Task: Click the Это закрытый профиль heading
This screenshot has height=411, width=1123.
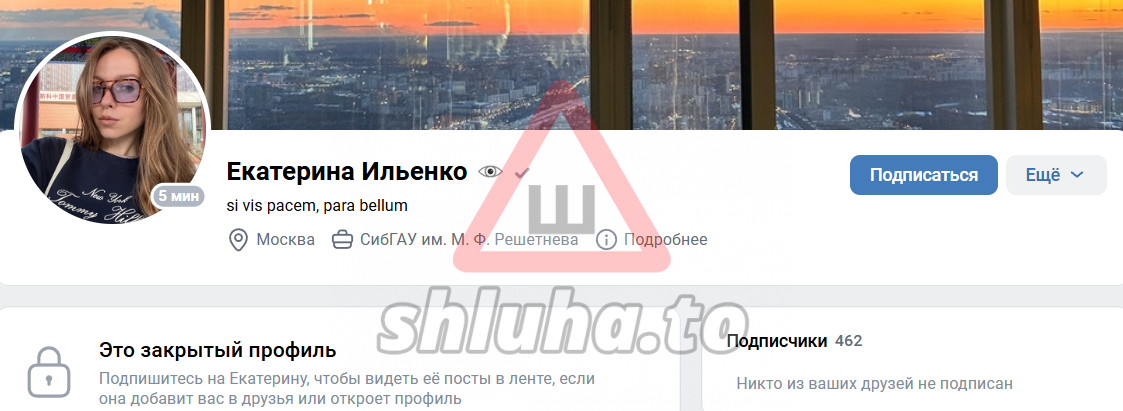Action: pyautogui.click(x=218, y=351)
